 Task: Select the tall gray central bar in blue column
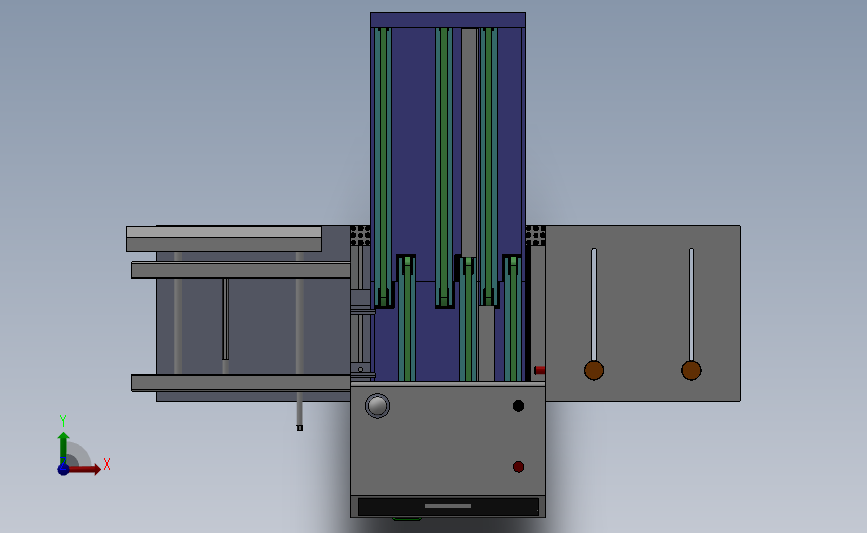coord(469,143)
